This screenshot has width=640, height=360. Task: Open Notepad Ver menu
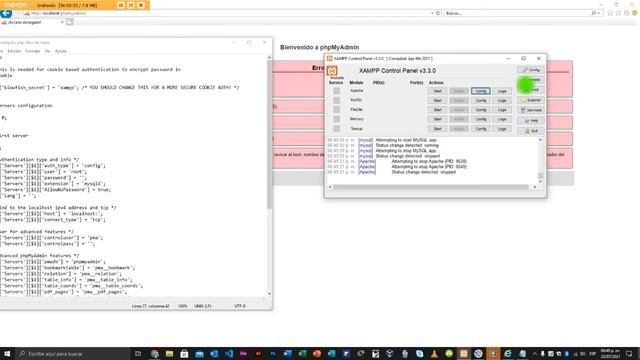pos(47,51)
